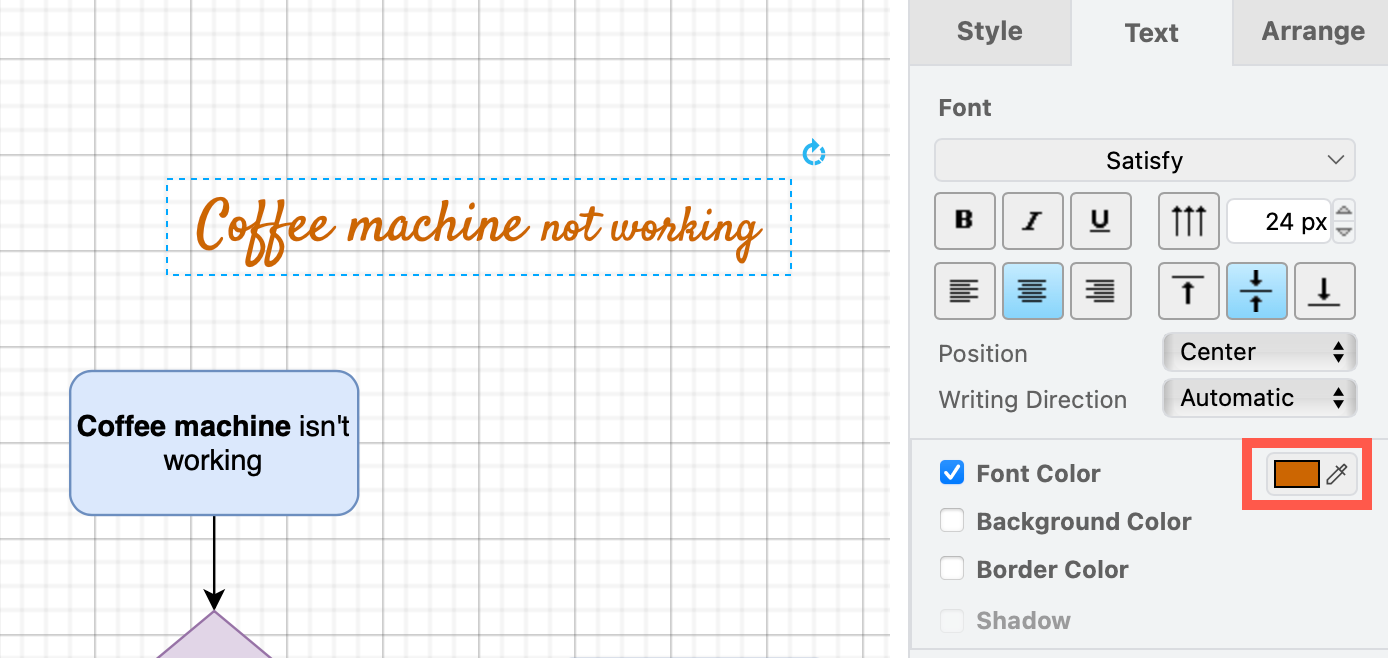Viewport: 1388px width, 658px height.
Task: Switch to the Style tab
Action: pos(989,31)
